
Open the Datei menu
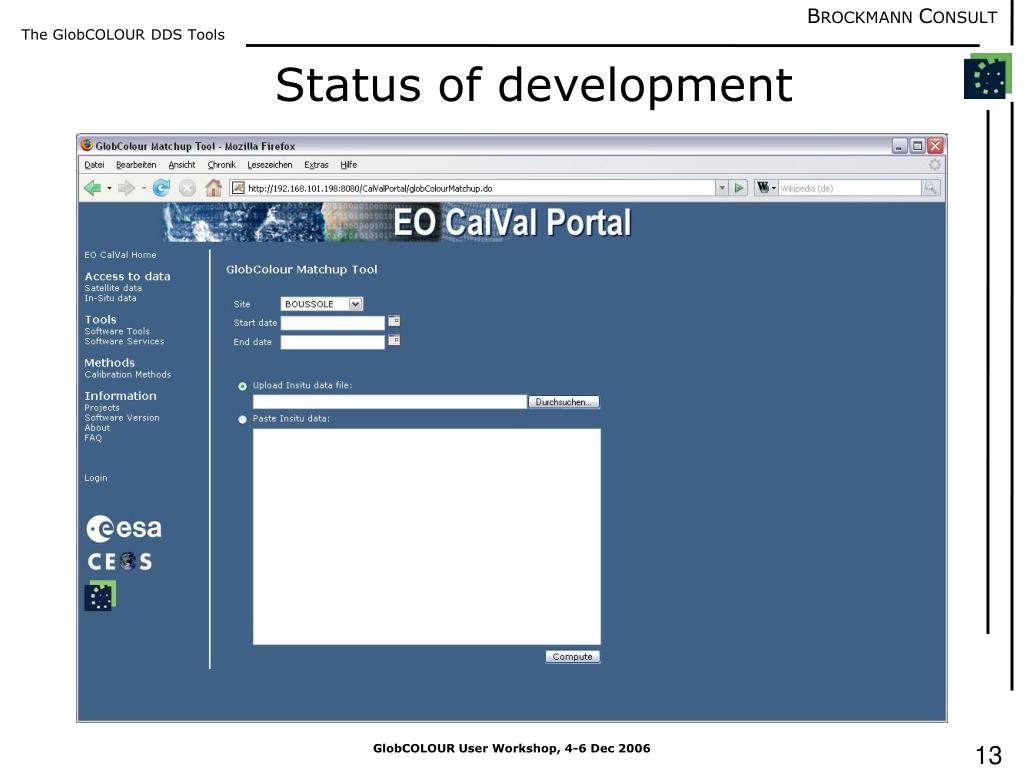coord(94,165)
